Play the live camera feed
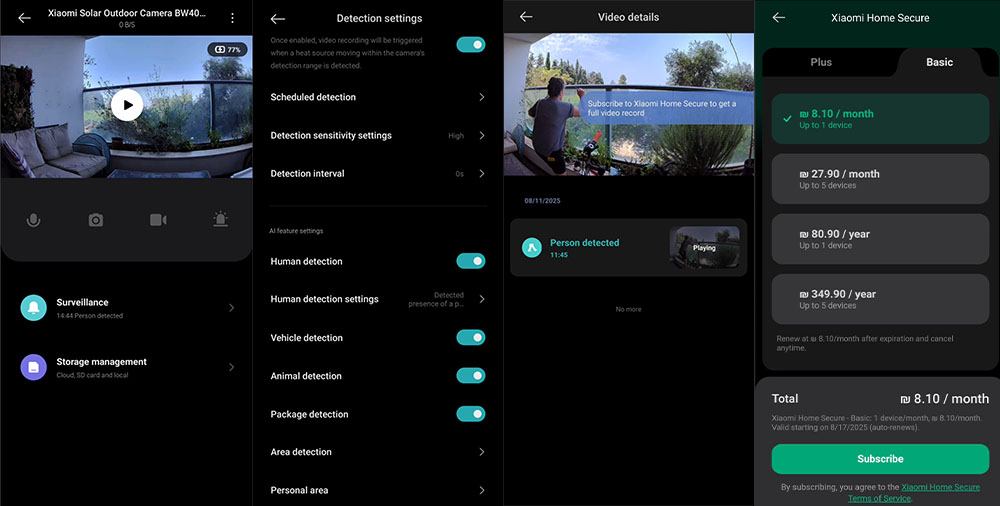The height and width of the screenshot is (506, 1000). (x=127, y=105)
